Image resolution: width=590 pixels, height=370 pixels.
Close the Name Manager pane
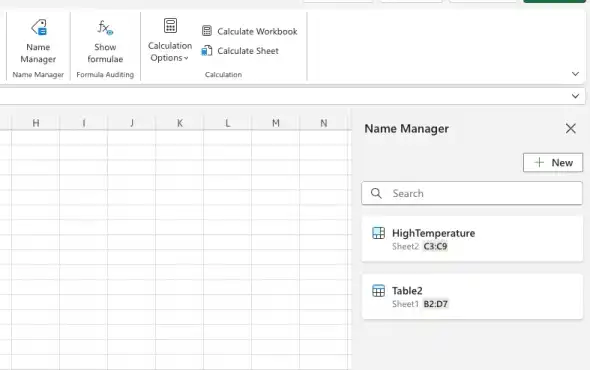tap(570, 128)
